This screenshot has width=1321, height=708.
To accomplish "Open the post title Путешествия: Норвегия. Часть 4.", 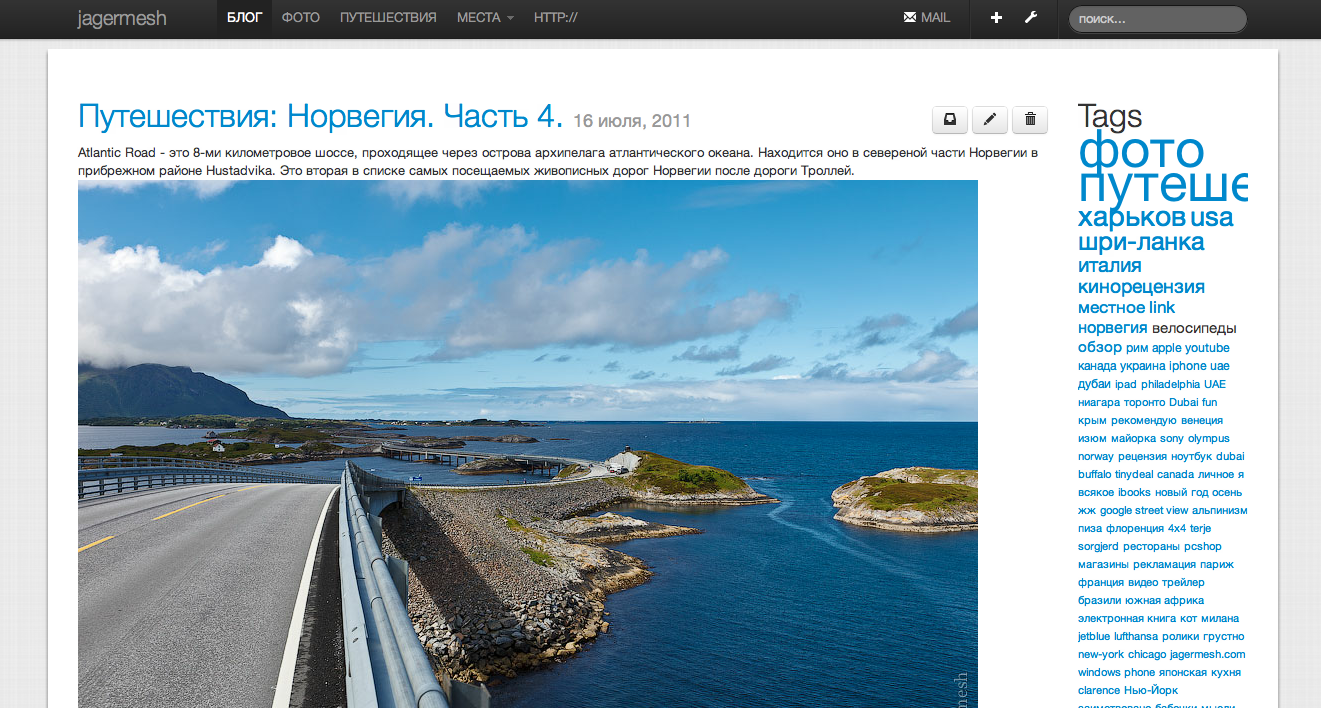I will pyautogui.click(x=320, y=116).
